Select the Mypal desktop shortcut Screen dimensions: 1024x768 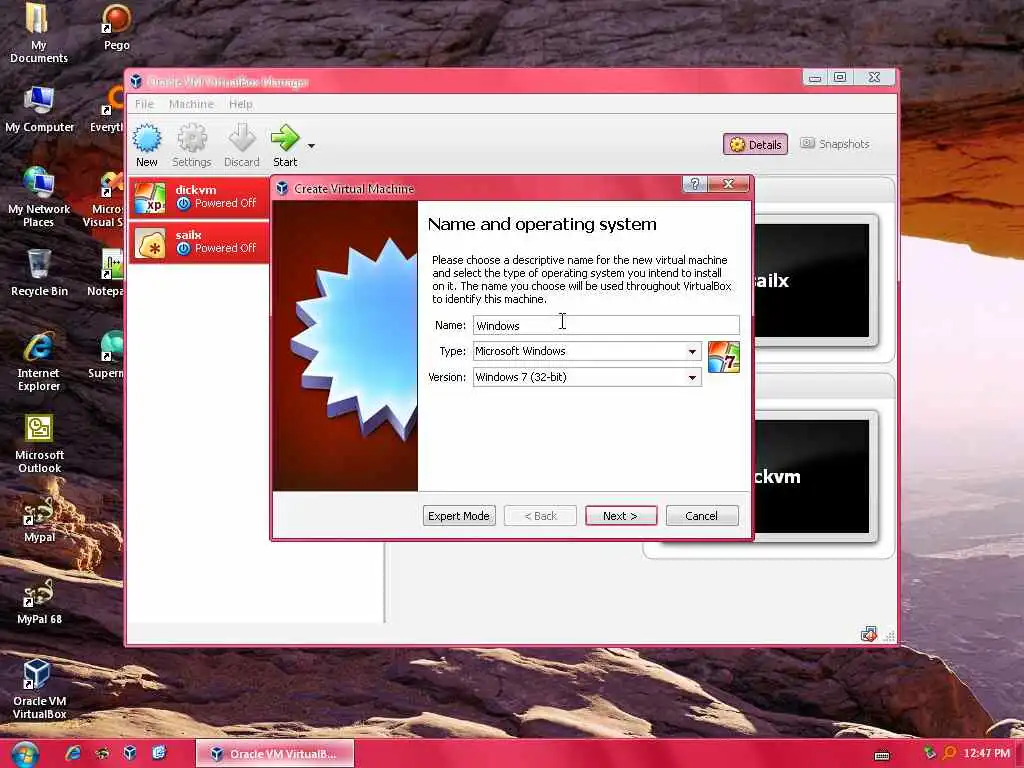pyautogui.click(x=39, y=520)
